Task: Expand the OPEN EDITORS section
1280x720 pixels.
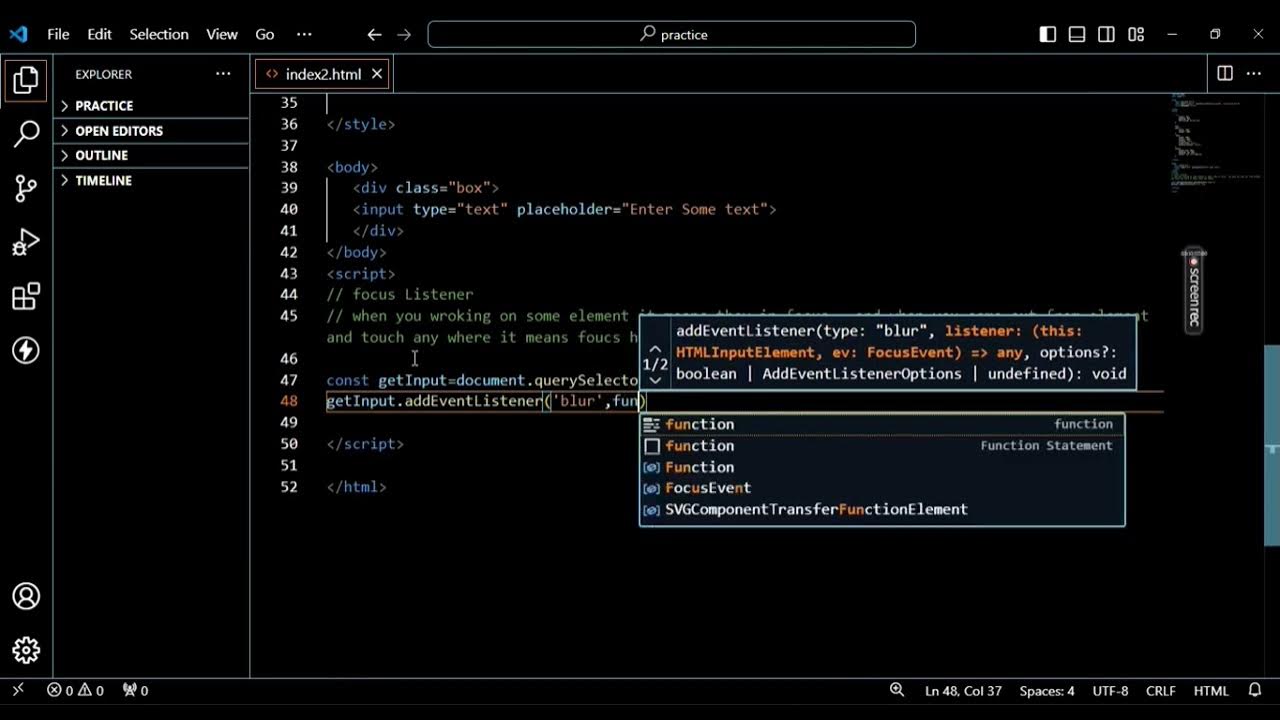Action: point(151,130)
